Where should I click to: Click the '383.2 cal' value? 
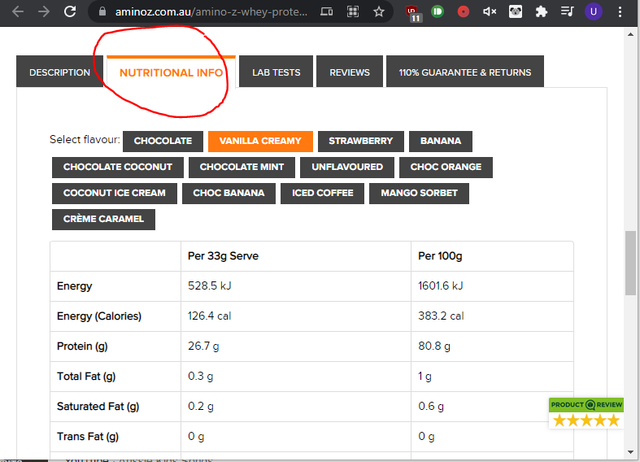pyautogui.click(x=441, y=316)
